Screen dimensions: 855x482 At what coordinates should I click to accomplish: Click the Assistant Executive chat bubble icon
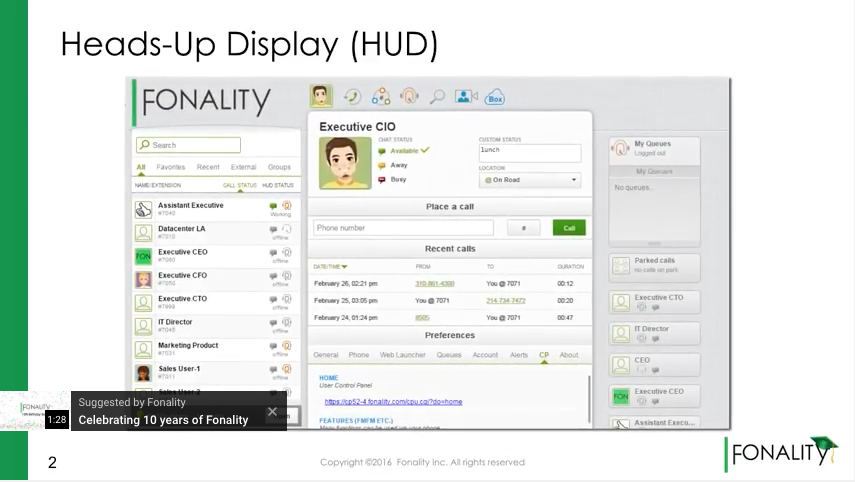pos(273,206)
